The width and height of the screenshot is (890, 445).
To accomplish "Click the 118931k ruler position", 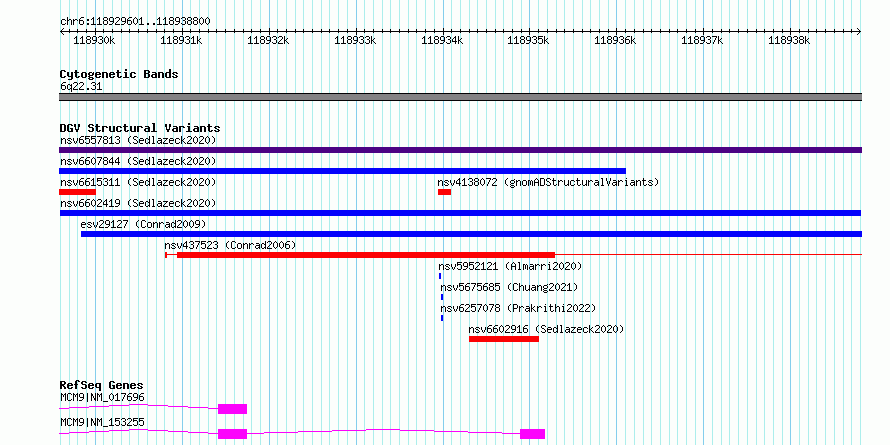I will (181, 40).
